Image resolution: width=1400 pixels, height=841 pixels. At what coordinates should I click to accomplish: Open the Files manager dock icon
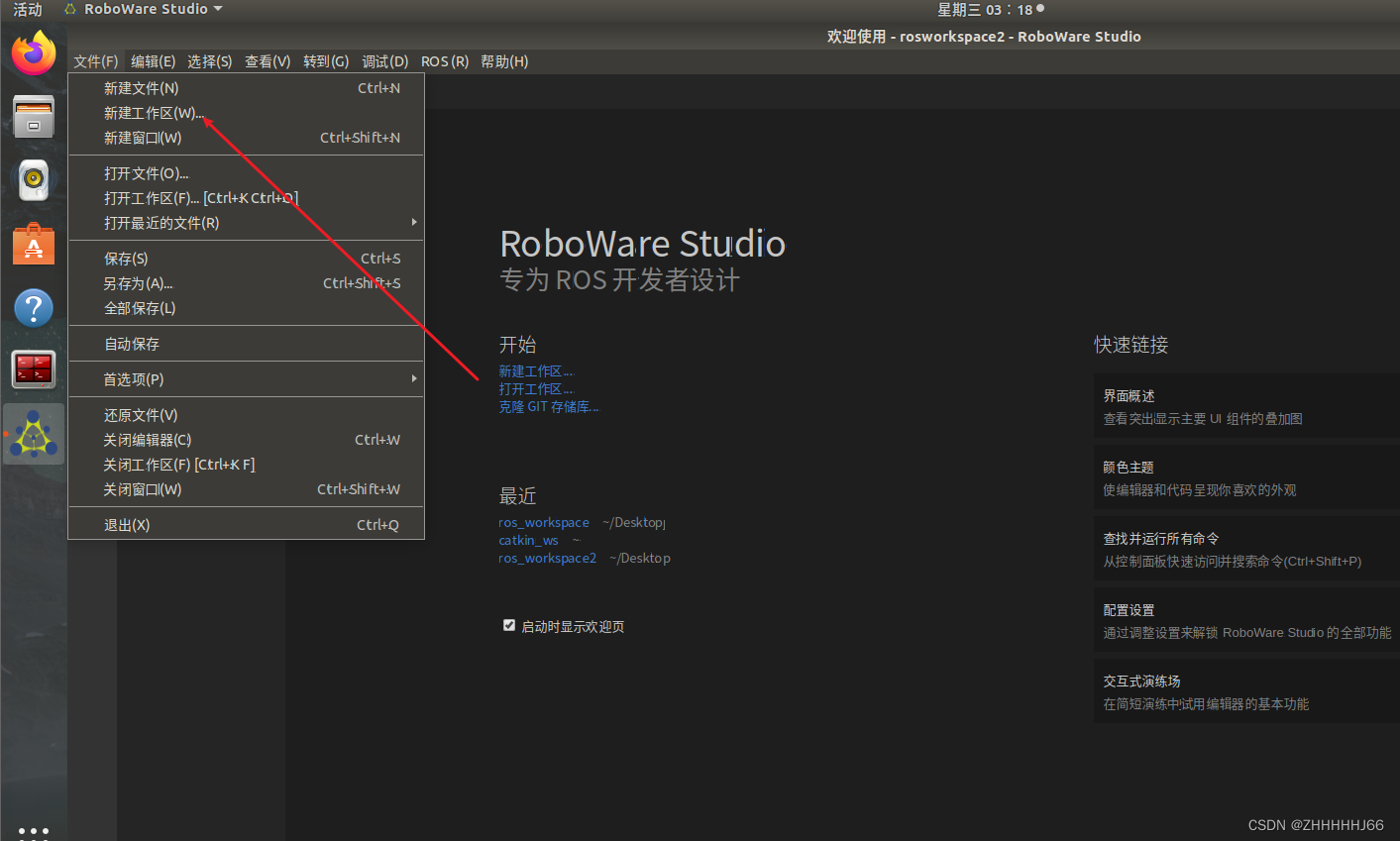coord(34,117)
